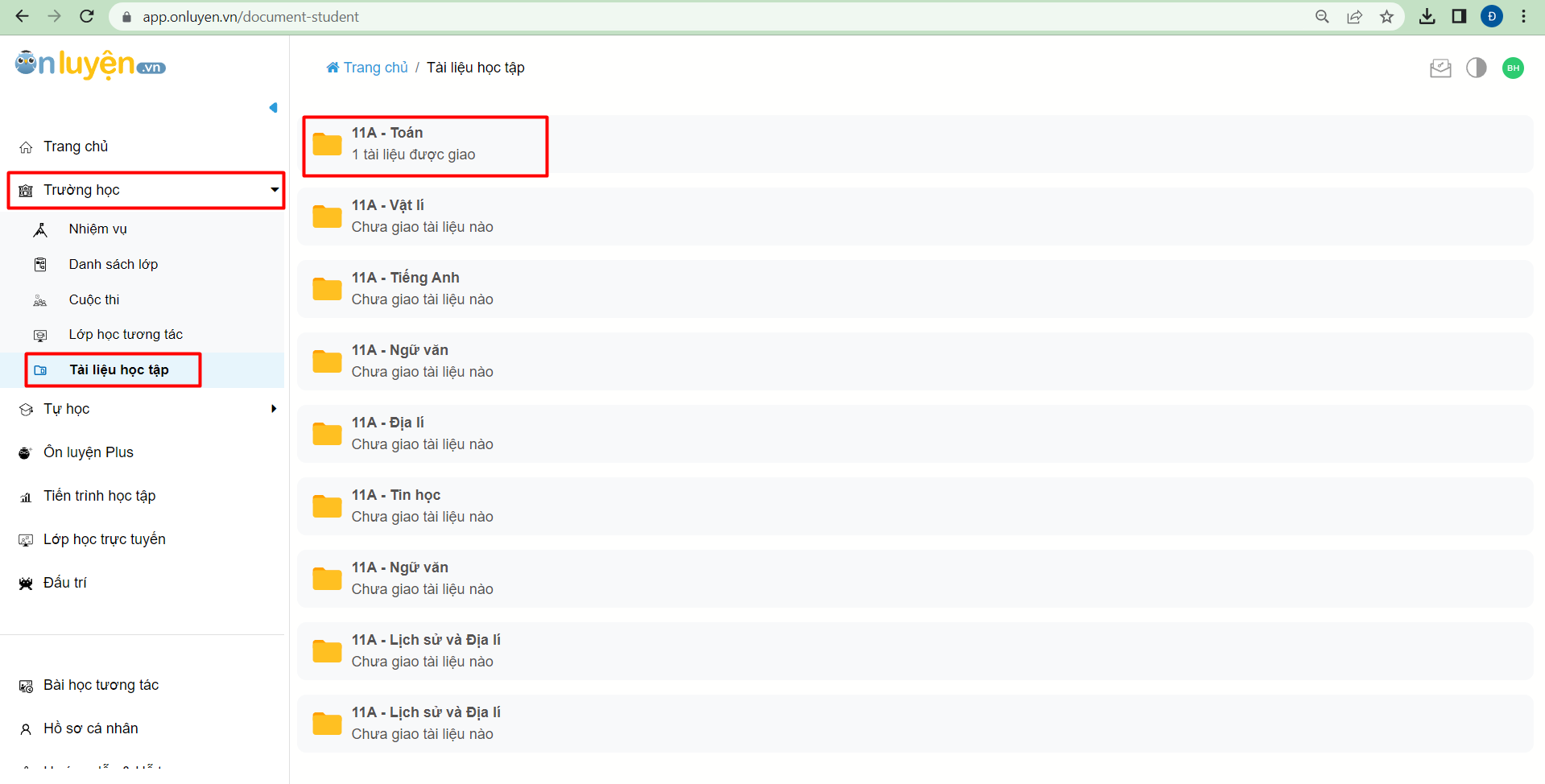Open Hồ sơ cá nhân item

91,728
